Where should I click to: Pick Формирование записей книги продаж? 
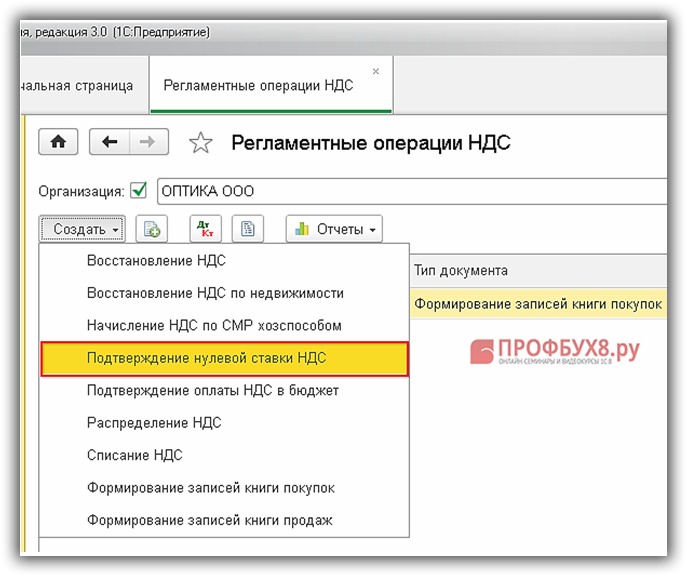pos(210,520)
